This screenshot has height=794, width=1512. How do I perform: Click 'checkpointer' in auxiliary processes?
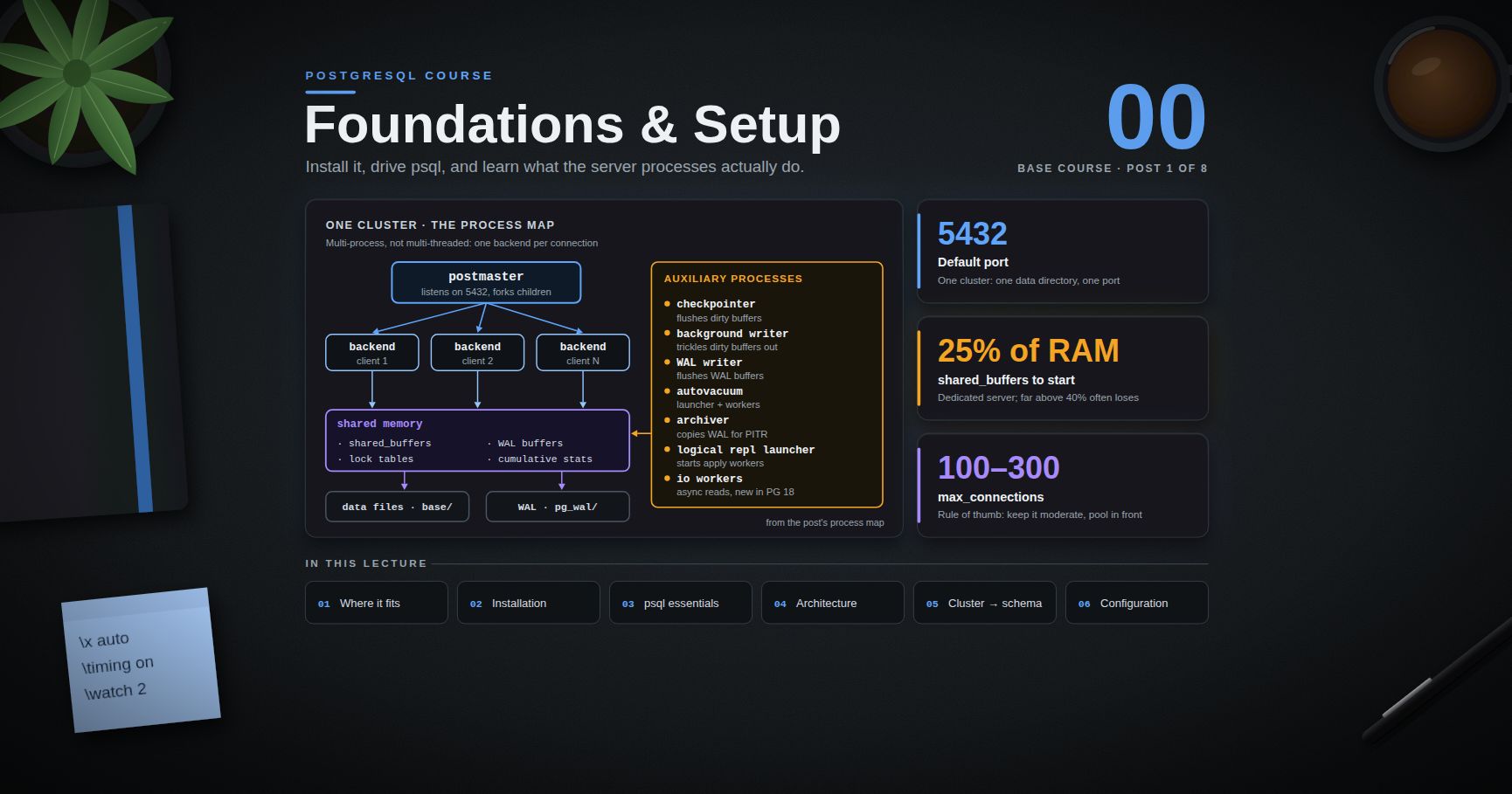tap(716, 304)
